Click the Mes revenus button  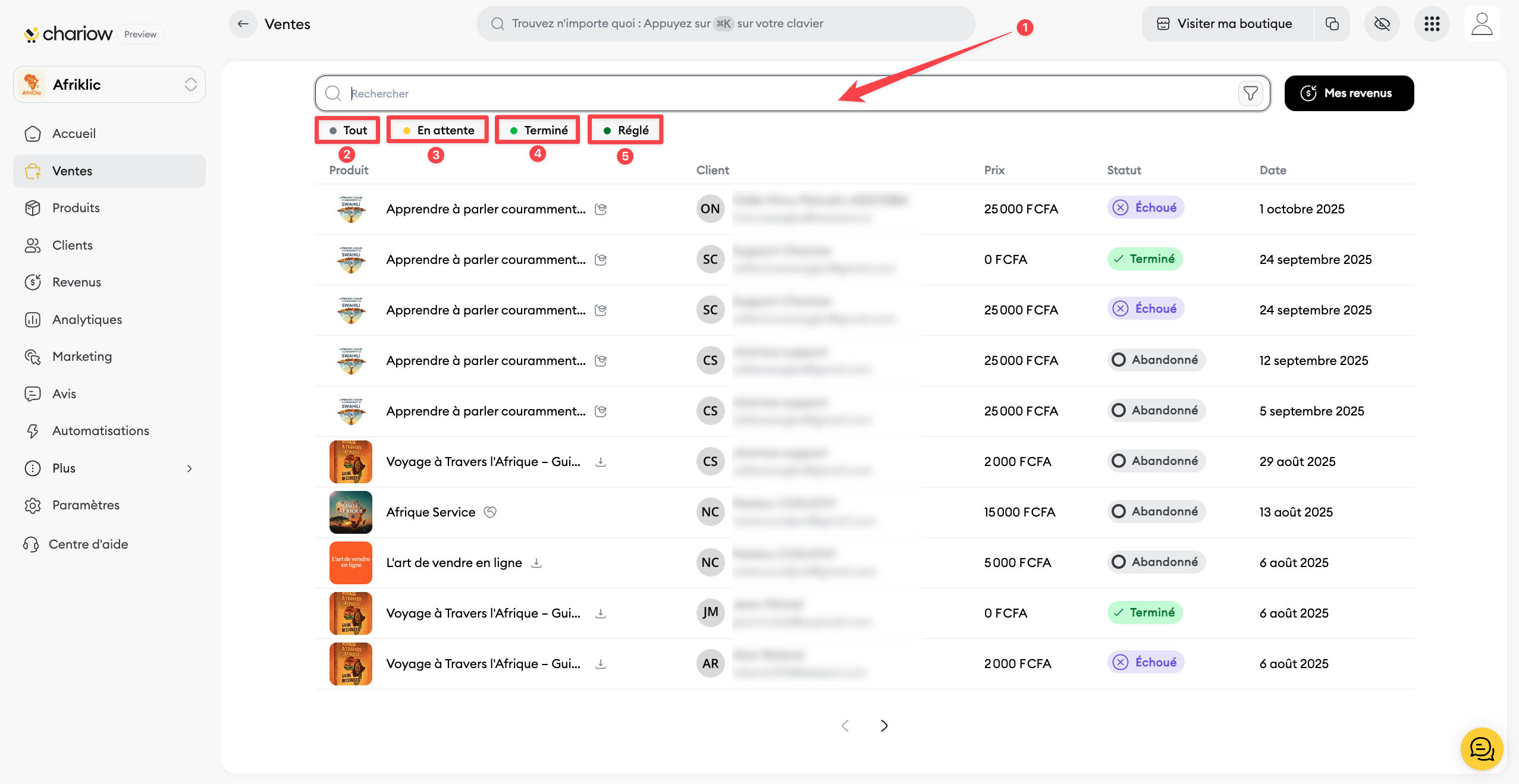[1349, 93]
